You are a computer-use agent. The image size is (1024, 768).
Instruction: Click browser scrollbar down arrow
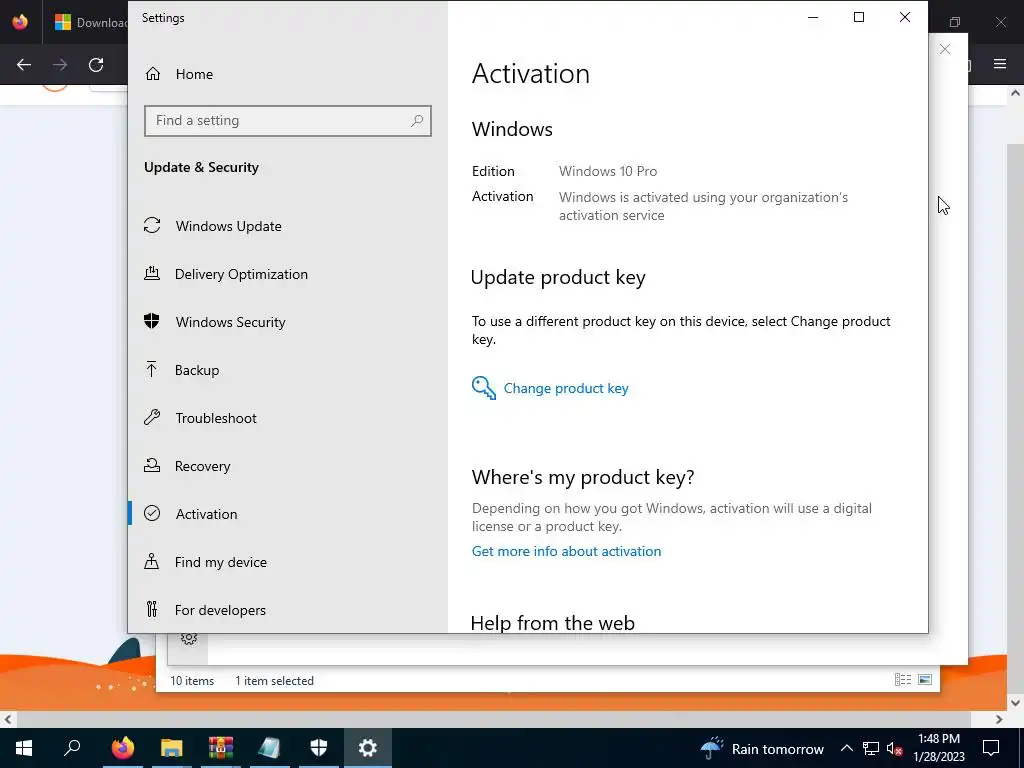tap(1015, 703)
